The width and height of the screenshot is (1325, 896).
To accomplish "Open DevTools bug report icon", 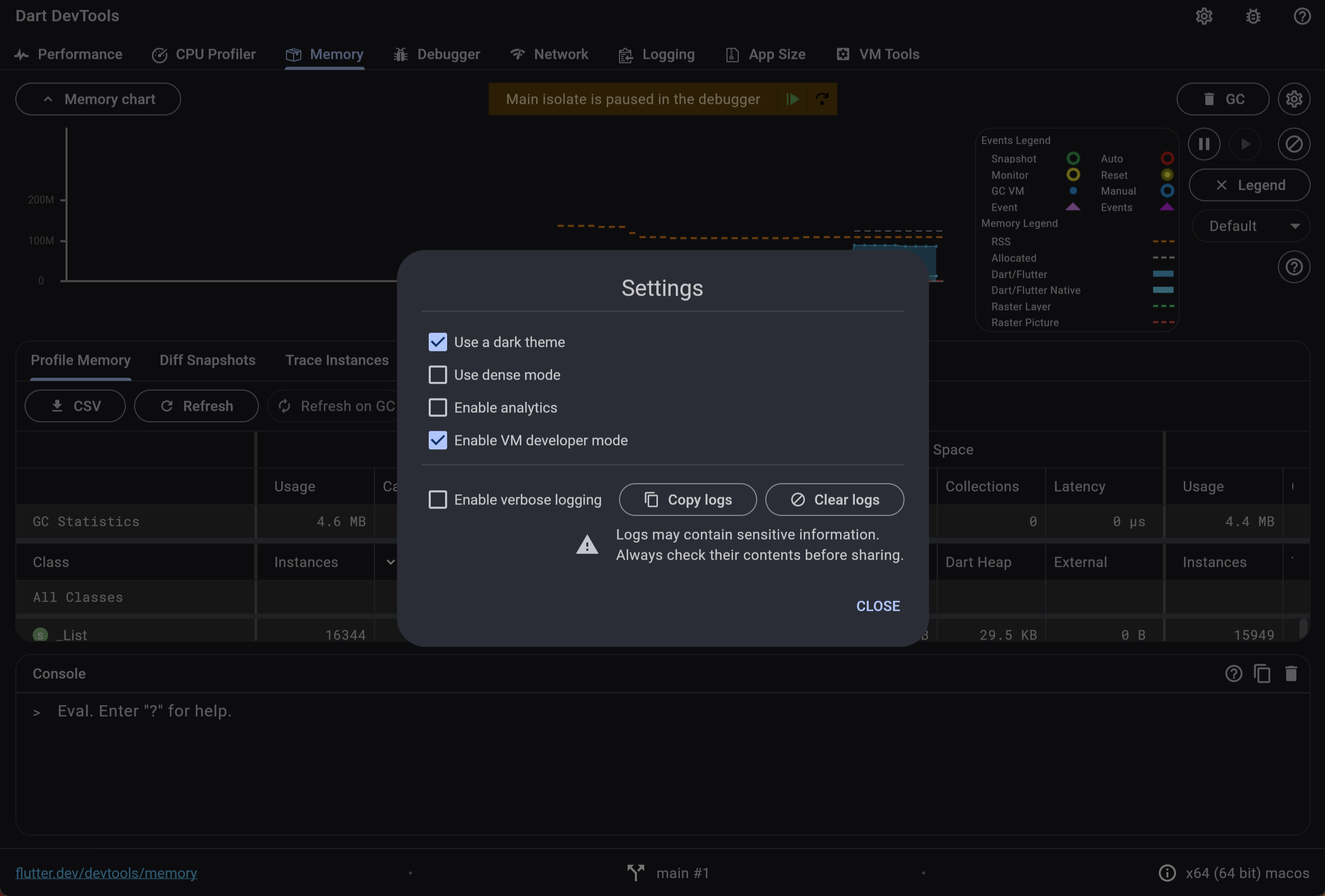I will [1252, 16].
